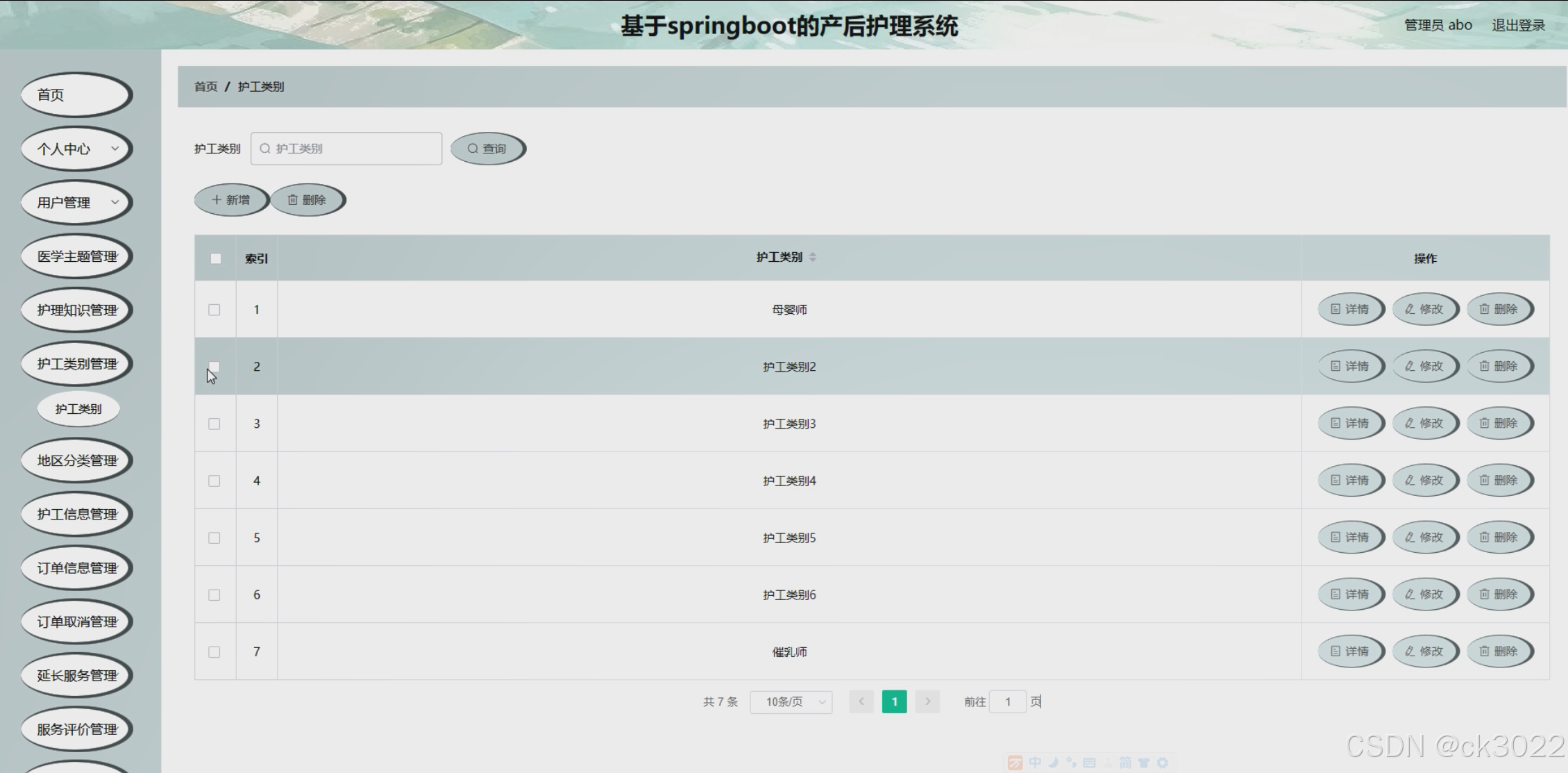Click the 详情 button for row 母婴师

[1350, 309]
